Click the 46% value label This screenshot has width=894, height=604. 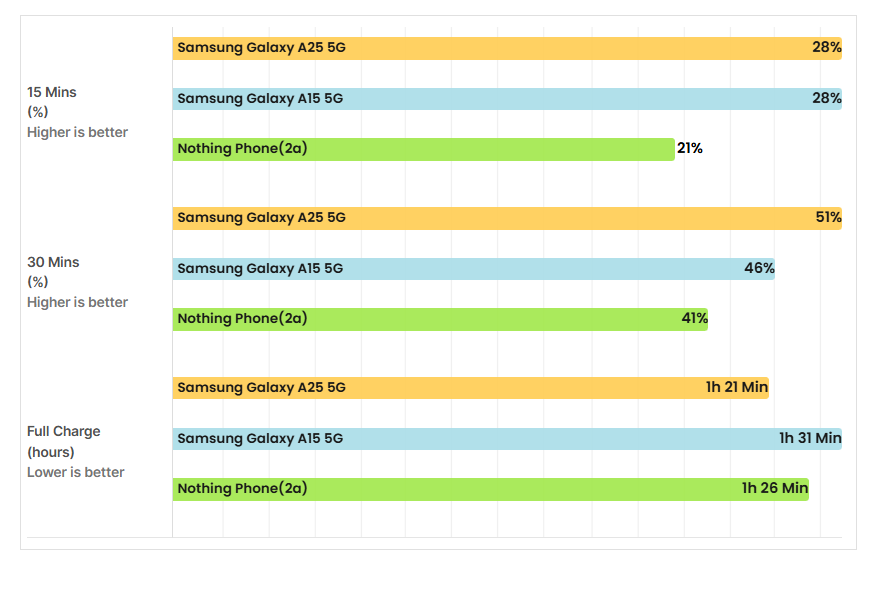tap(759, 268)
